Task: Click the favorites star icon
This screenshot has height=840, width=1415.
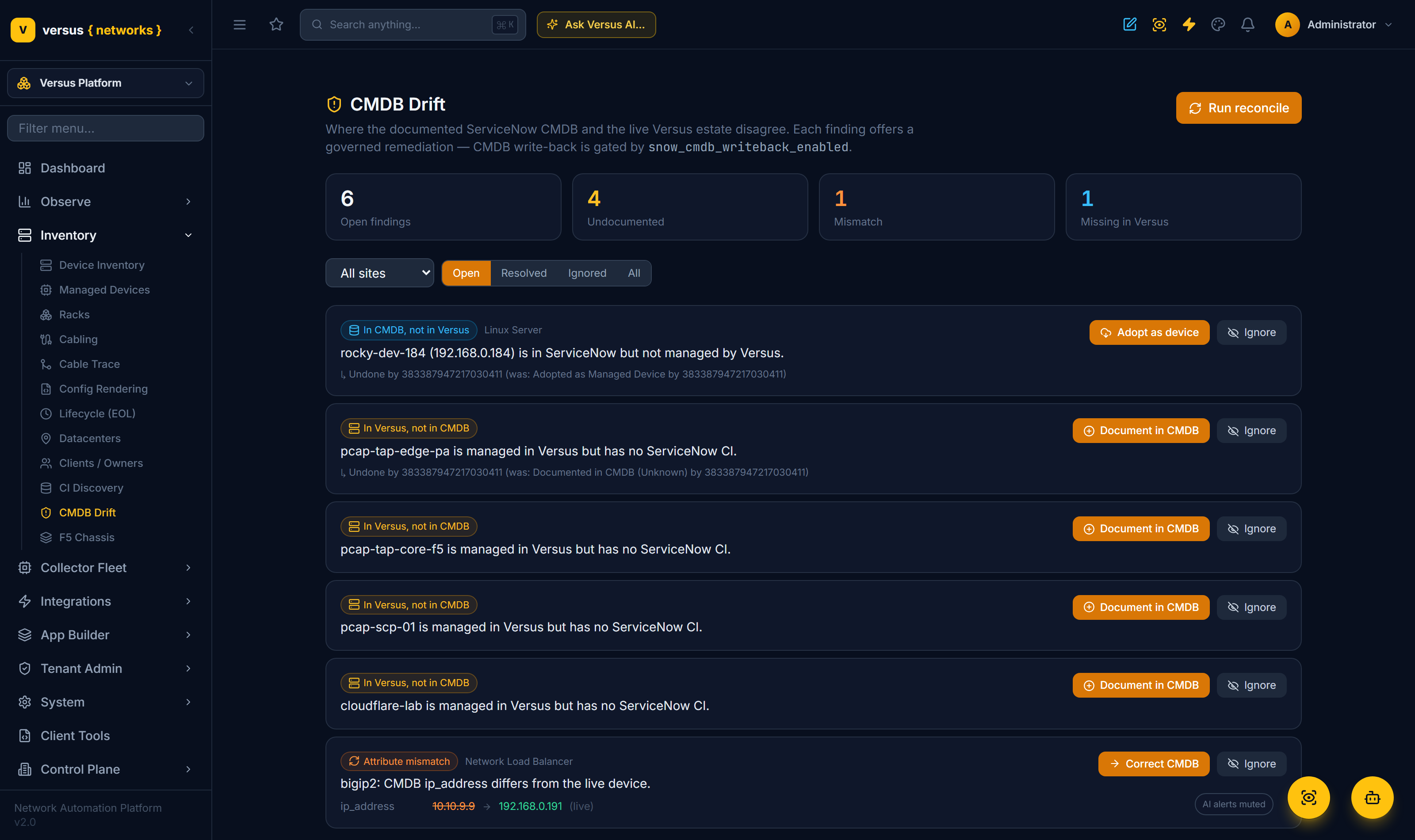Action: [276, 24]
